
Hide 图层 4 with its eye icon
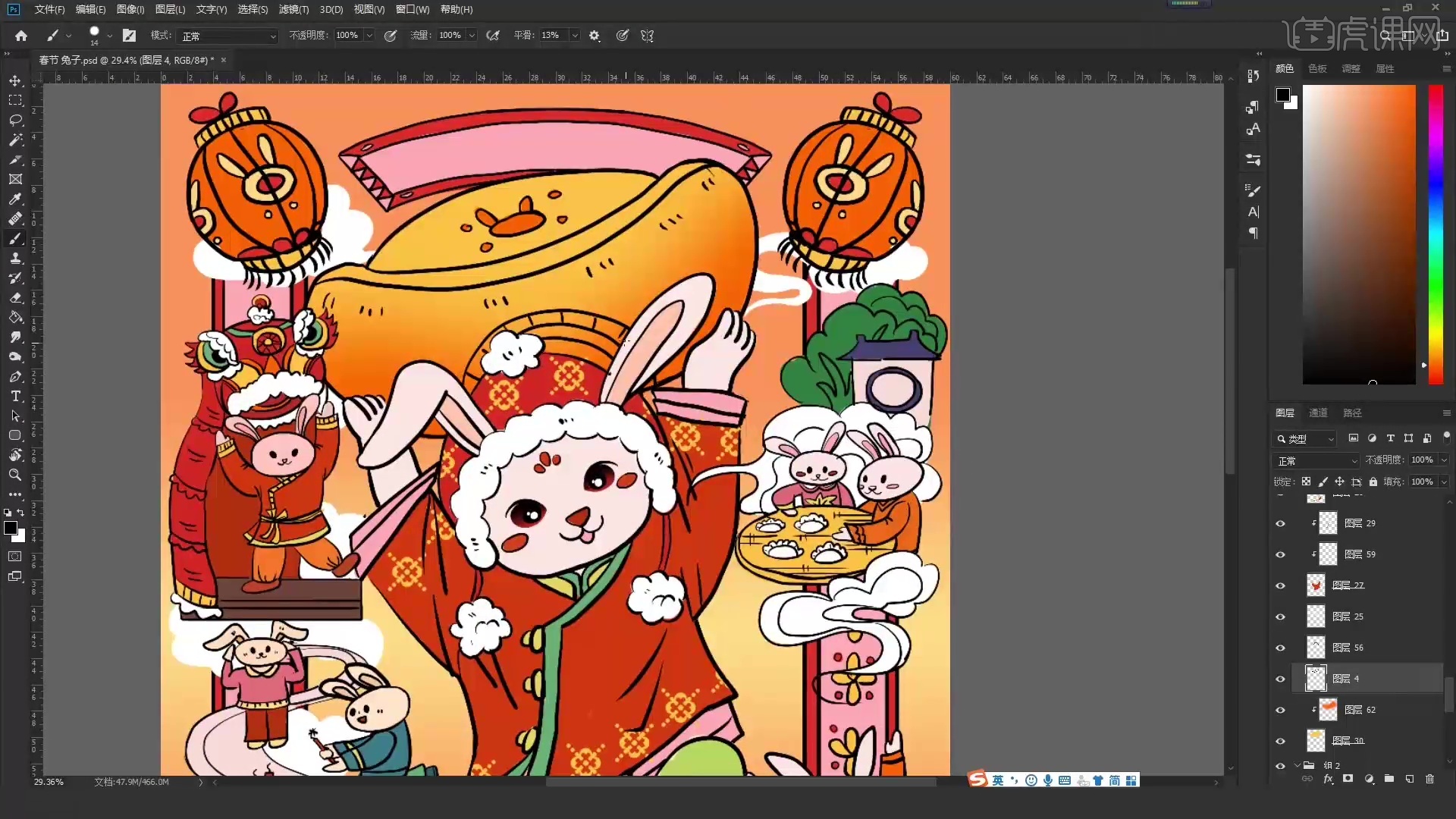point(1280,679)
